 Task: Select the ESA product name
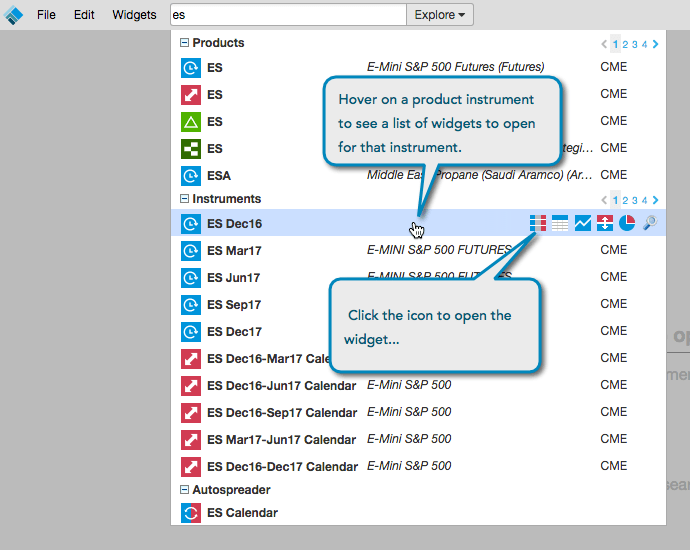(219, 176)
